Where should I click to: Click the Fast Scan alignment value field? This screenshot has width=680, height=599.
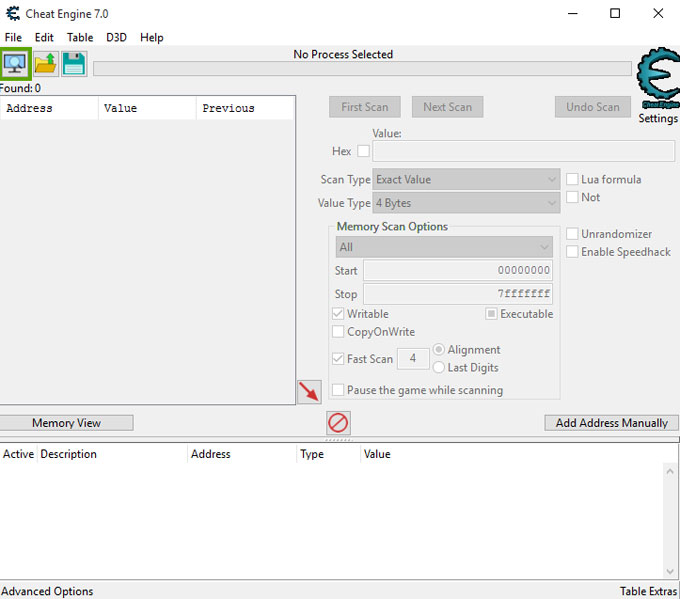click(x=413, y=358)
